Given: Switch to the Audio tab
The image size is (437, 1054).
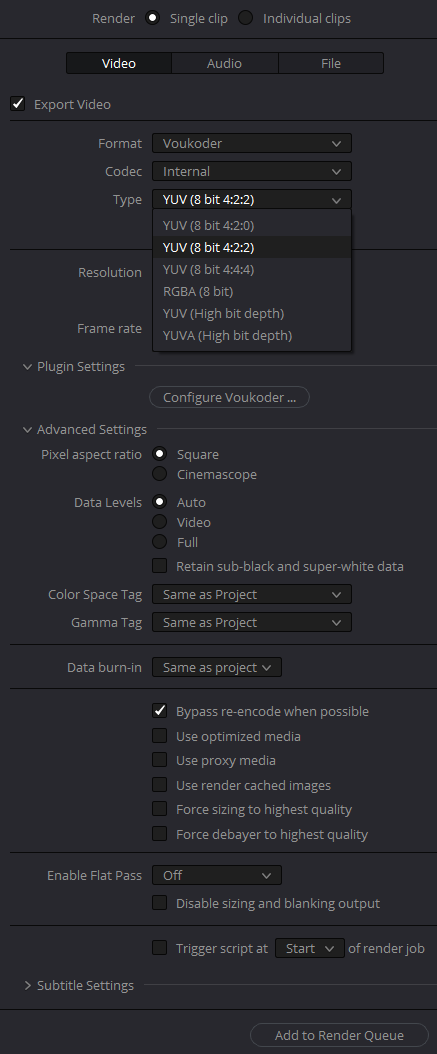Looking at the screenshot, I should click(225, 63).
